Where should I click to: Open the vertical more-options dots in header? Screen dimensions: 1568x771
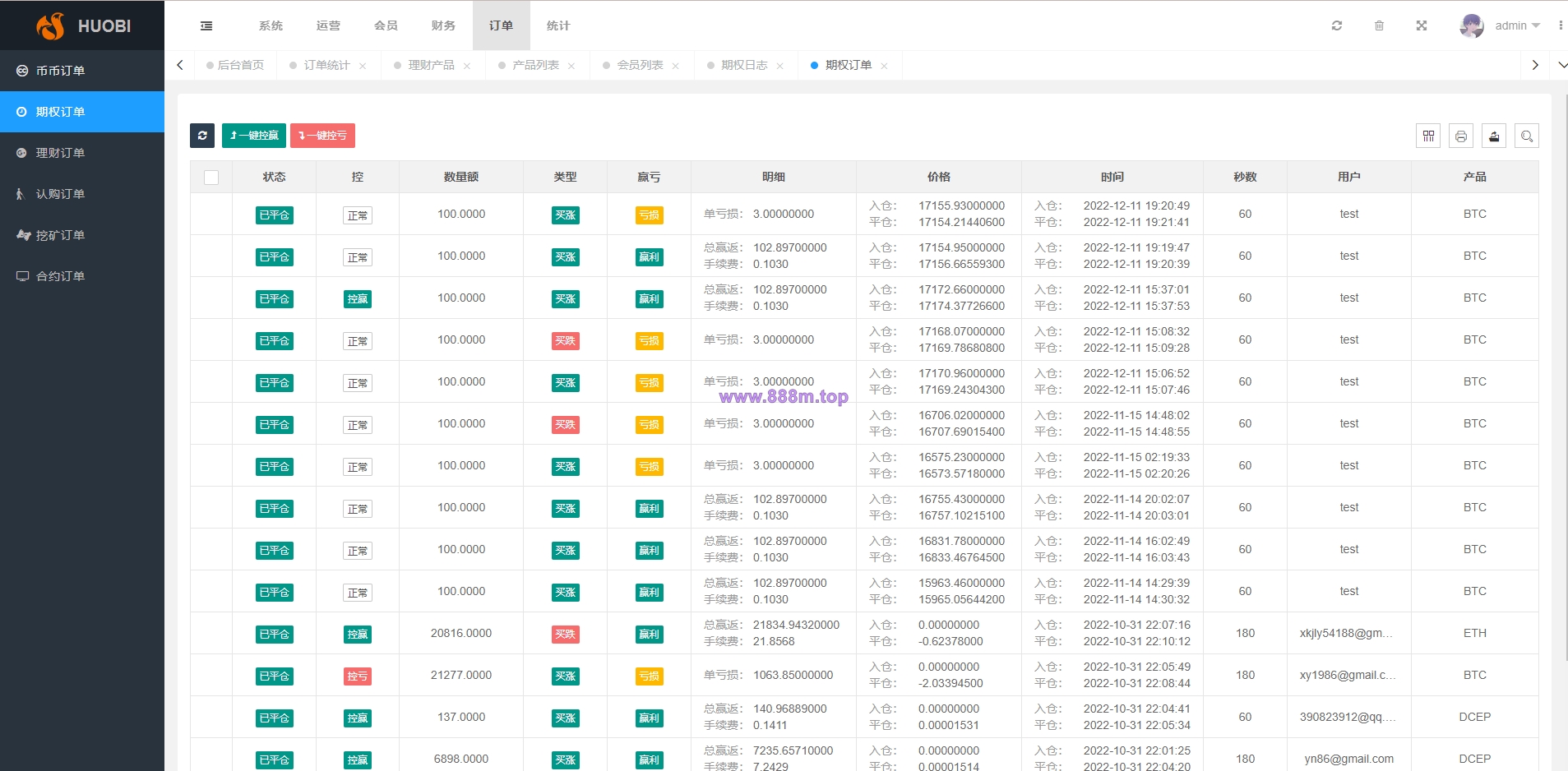tap(1561, 25)
